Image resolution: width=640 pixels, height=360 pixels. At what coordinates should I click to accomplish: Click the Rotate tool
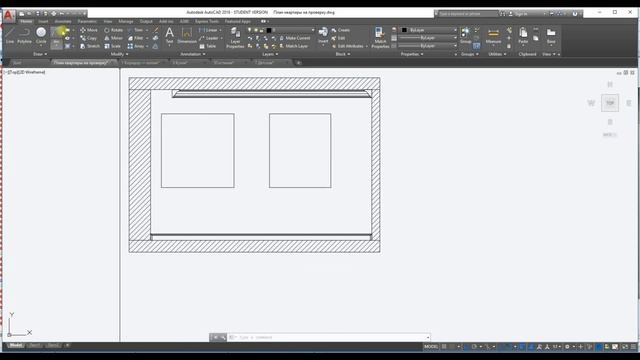pyautogui.click(x=113, y=30)
